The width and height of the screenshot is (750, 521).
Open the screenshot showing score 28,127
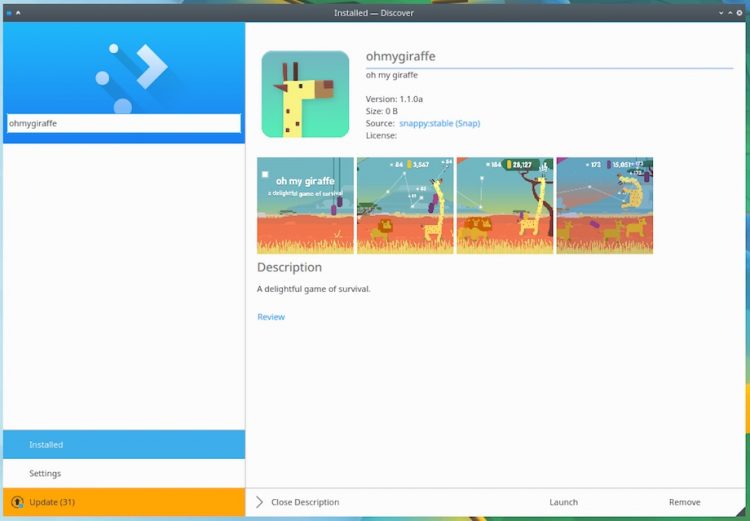505,205
